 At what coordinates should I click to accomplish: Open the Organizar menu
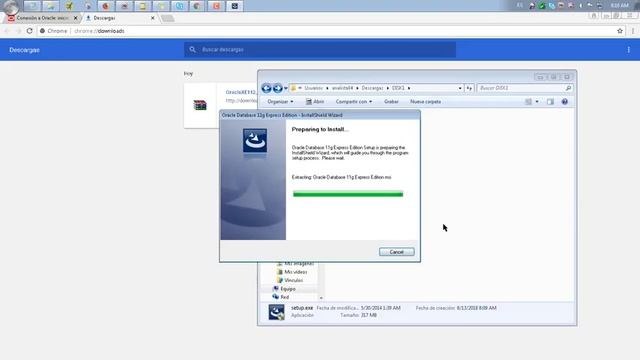280,102
